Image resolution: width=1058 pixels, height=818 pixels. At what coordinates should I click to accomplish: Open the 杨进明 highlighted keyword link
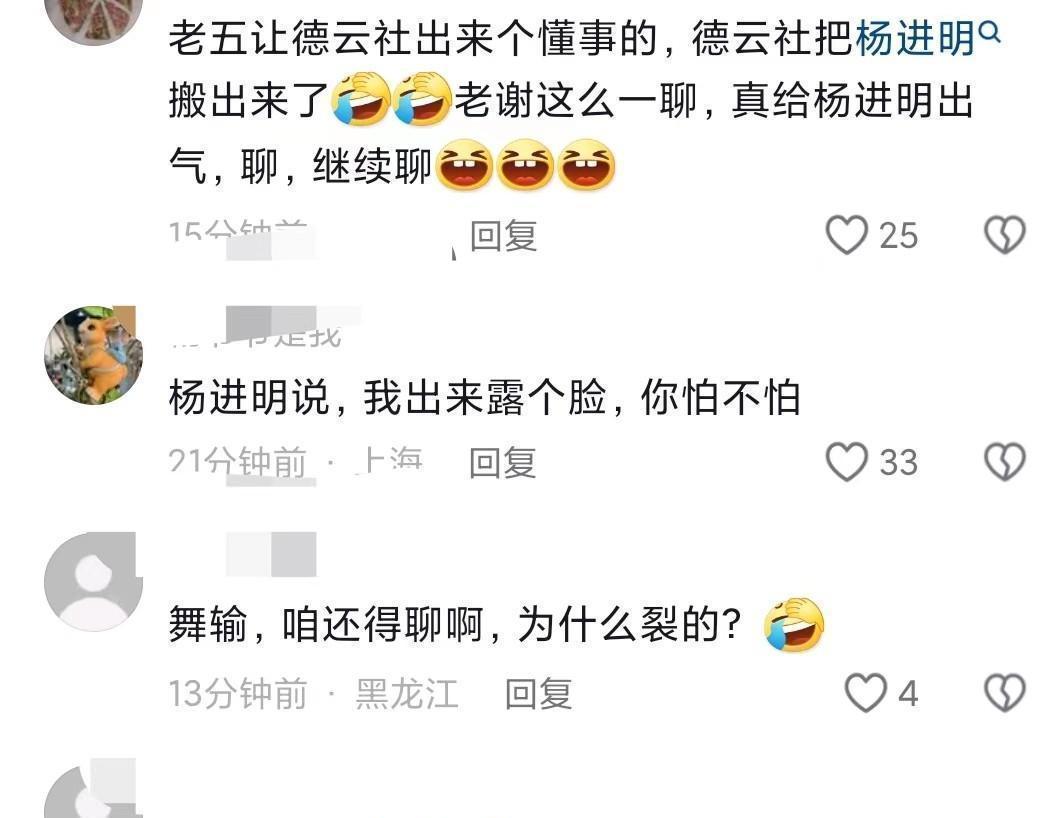[x=915, y=38]
